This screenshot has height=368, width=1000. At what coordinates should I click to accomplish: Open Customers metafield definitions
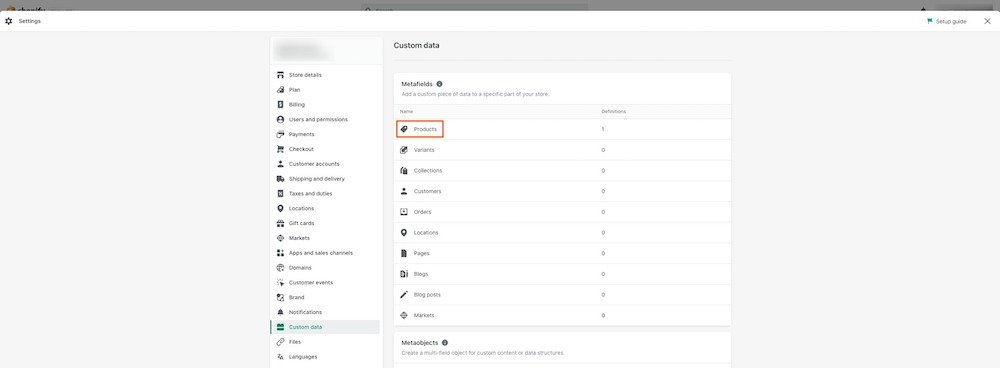(562, 191)
